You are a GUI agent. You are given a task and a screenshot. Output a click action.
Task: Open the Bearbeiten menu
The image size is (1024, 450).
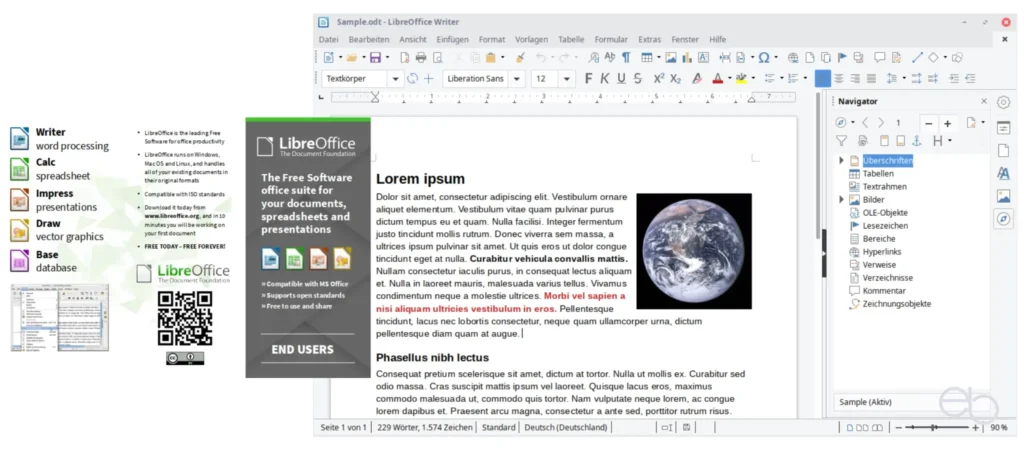pos(368,39)
